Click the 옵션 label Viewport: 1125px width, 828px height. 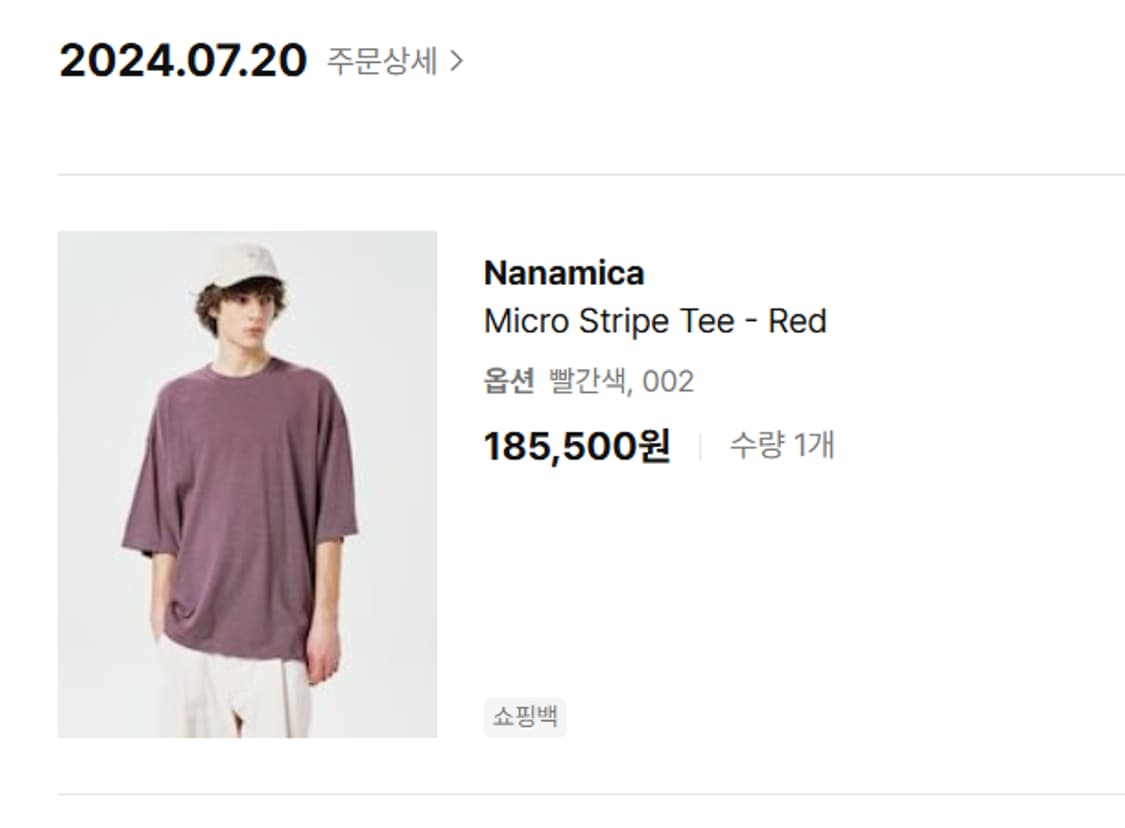tap(509, 382)
